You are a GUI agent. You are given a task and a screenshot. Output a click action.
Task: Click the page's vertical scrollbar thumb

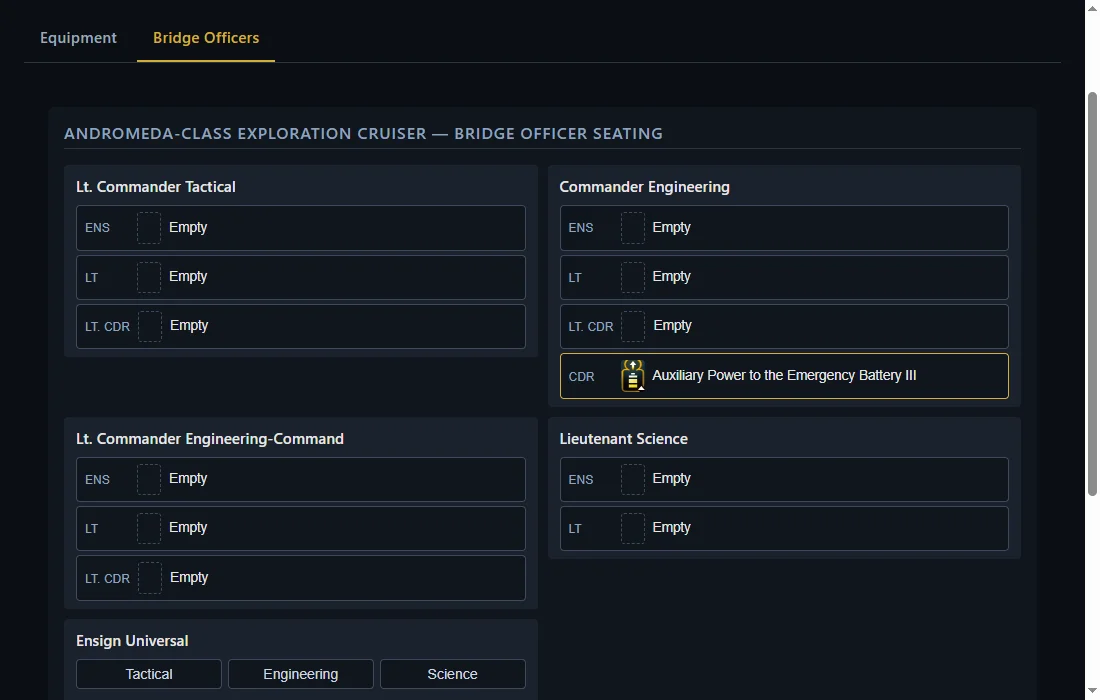pos(1092,294)
